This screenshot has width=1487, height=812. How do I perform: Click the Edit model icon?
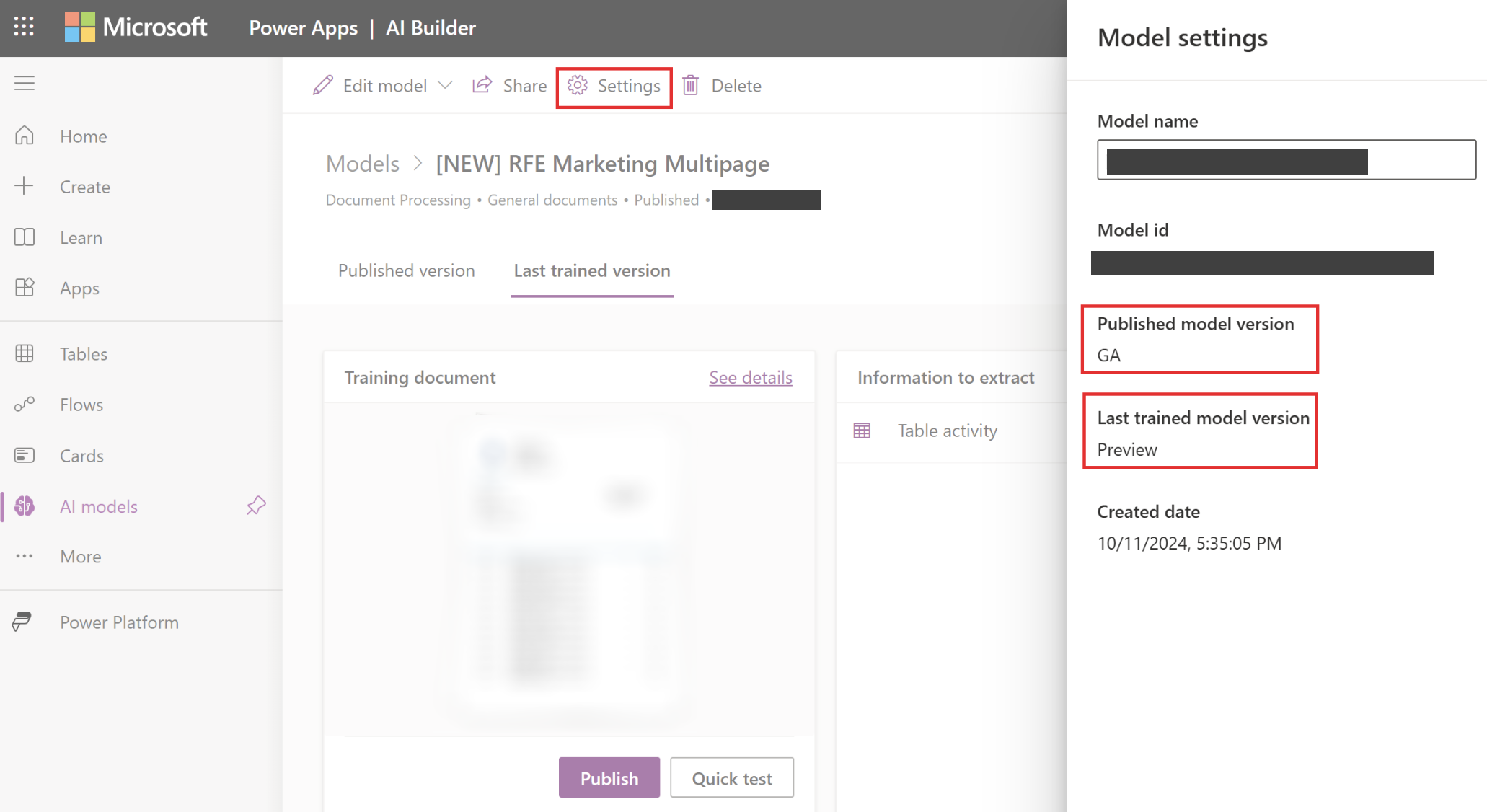click(319, 85)
